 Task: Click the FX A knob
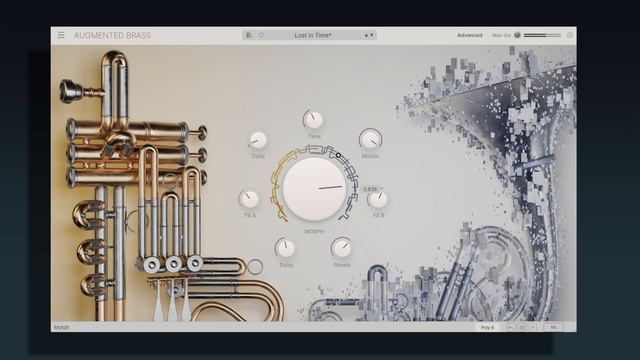pos(249,199)
